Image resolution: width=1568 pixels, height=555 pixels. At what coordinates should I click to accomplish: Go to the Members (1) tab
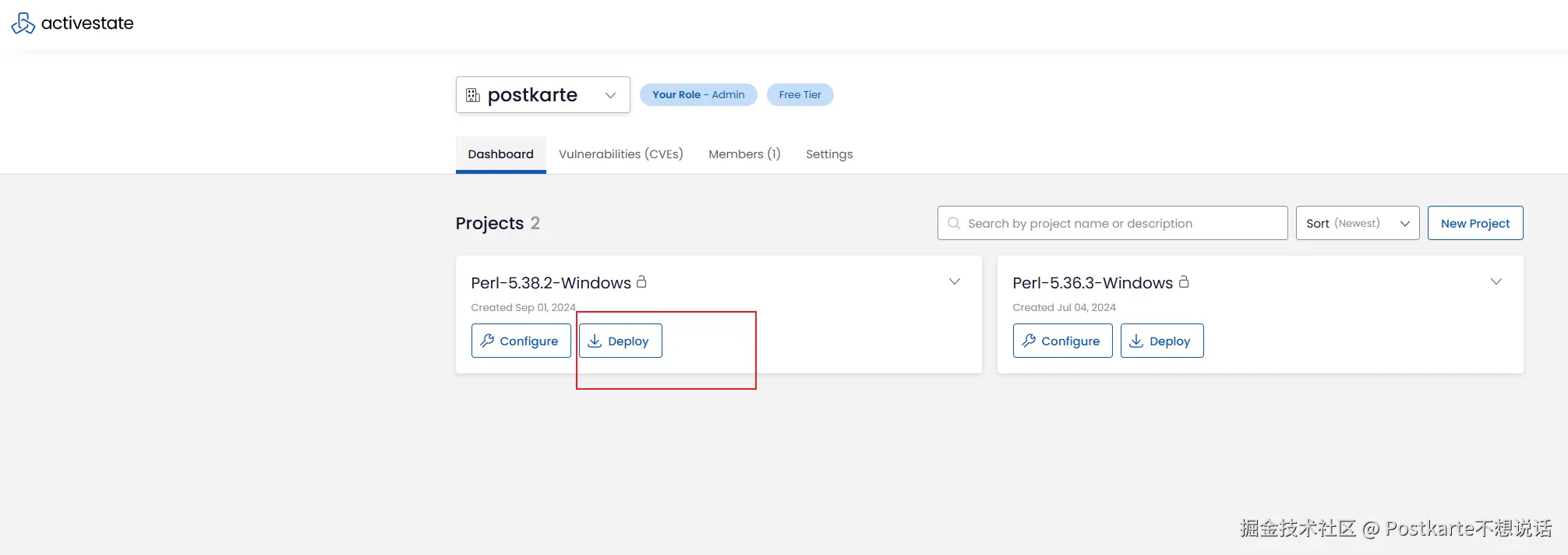pos(744,154)
